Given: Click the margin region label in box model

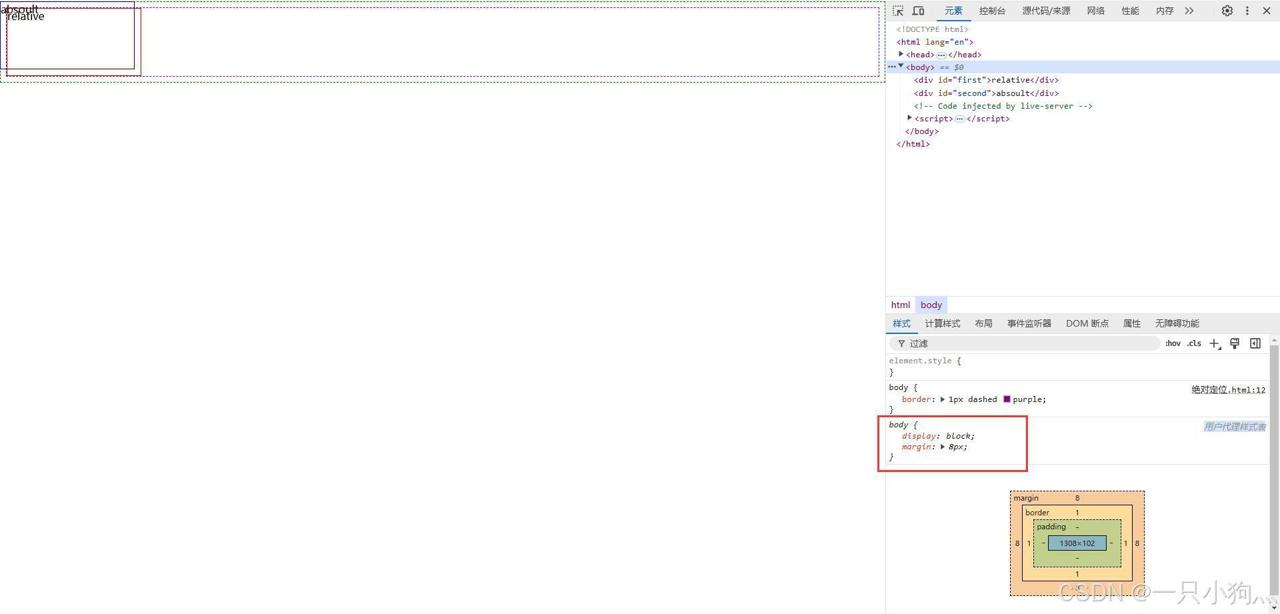Looking at the screenshot, I should pos(1026,498).
